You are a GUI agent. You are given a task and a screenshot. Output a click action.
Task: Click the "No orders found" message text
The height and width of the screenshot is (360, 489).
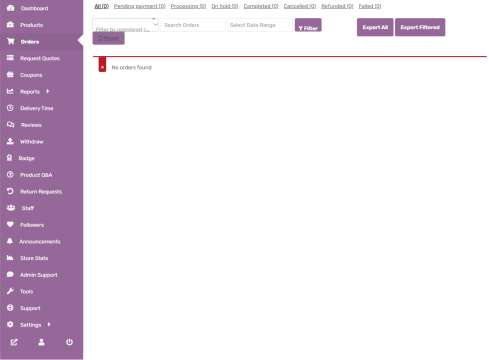131,67
